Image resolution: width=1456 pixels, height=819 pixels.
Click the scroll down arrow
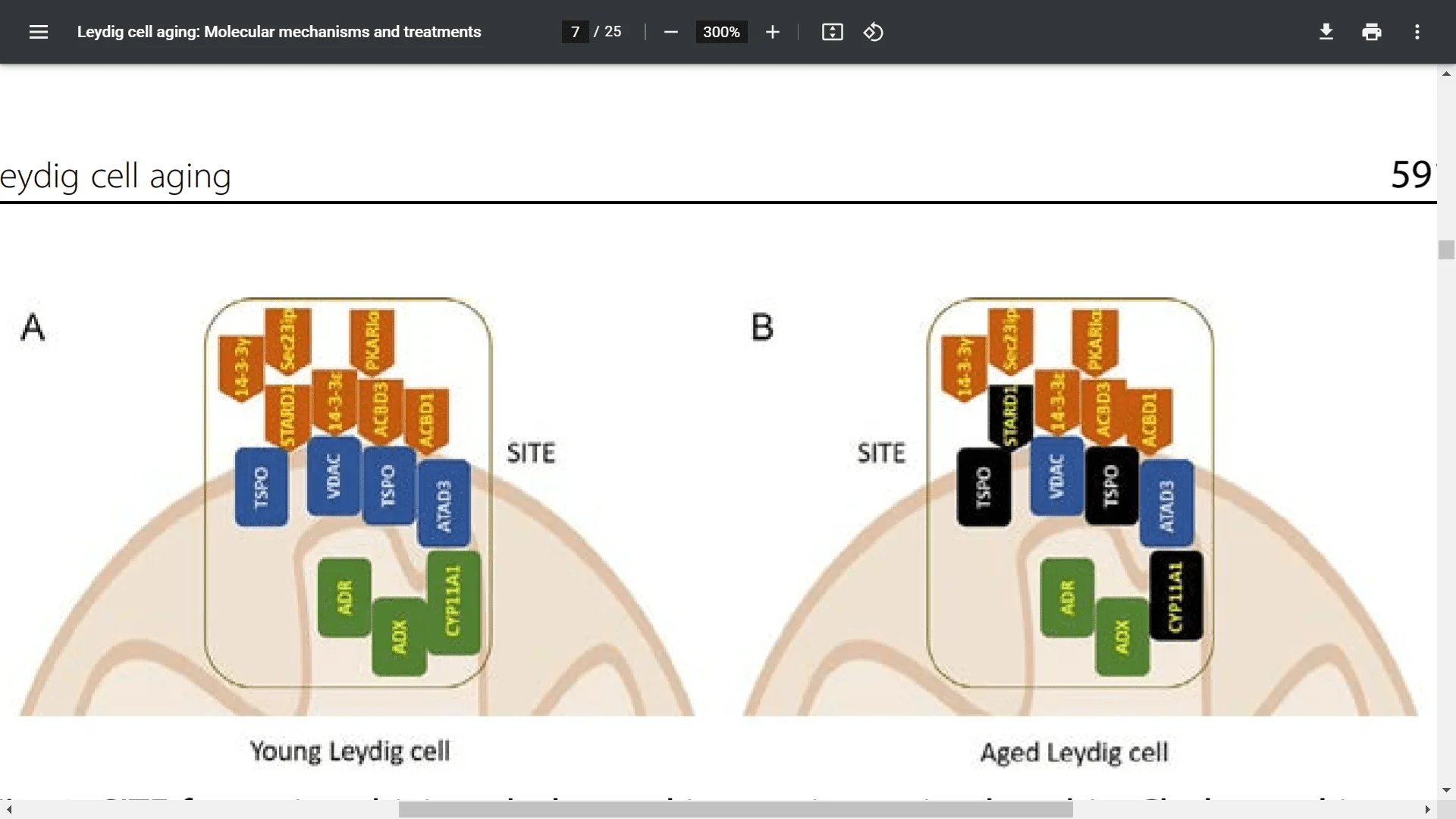pos(1446,790)
